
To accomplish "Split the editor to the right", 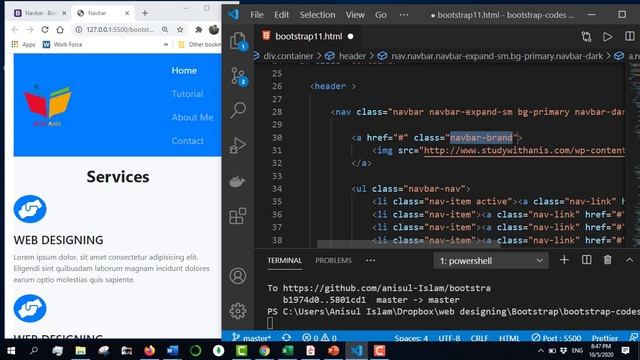I will (x=629, y=36).
